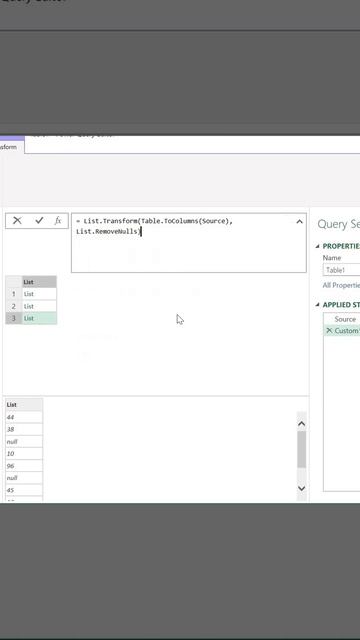Select preview value 96
The width and height of the screenshot is (360, 640).
click(24, 466)
